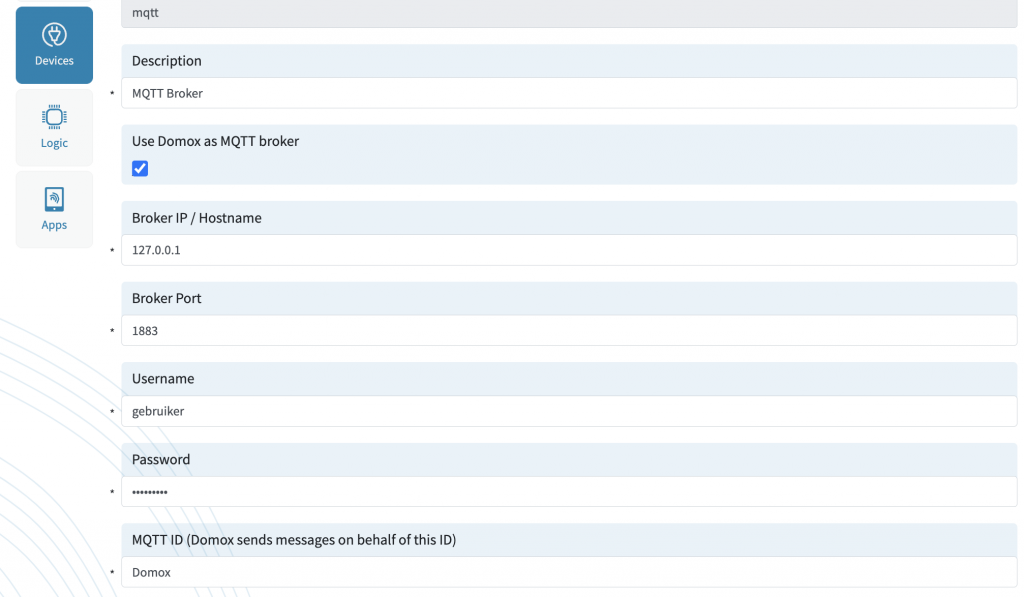Click the plug icon inside the Devices button
This screenshot has width=1024, height=597.
point(53,31)
